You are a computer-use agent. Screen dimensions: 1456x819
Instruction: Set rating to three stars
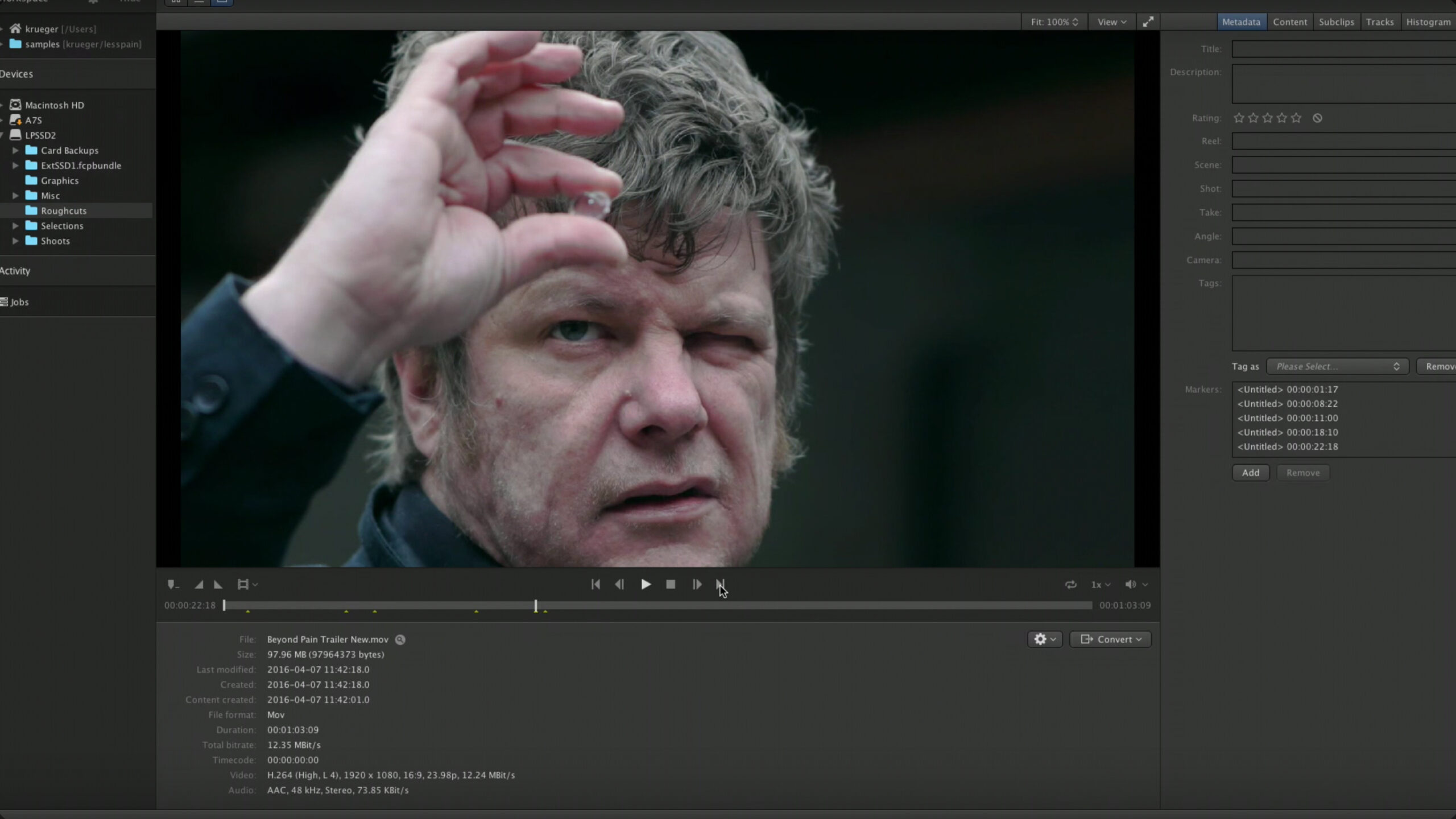coord(1267,118)
